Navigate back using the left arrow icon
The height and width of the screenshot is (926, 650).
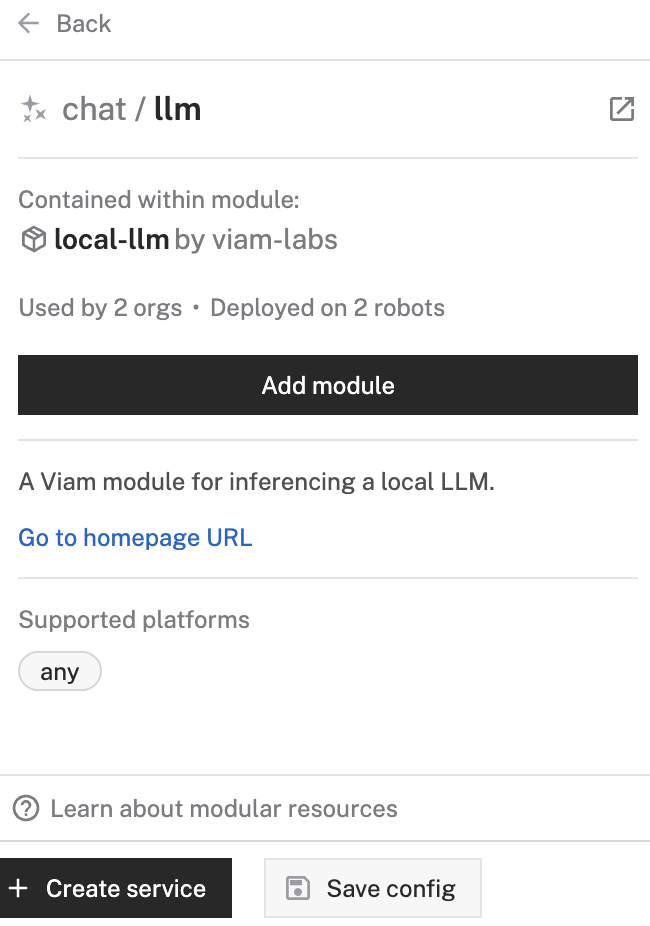point(28,23)
